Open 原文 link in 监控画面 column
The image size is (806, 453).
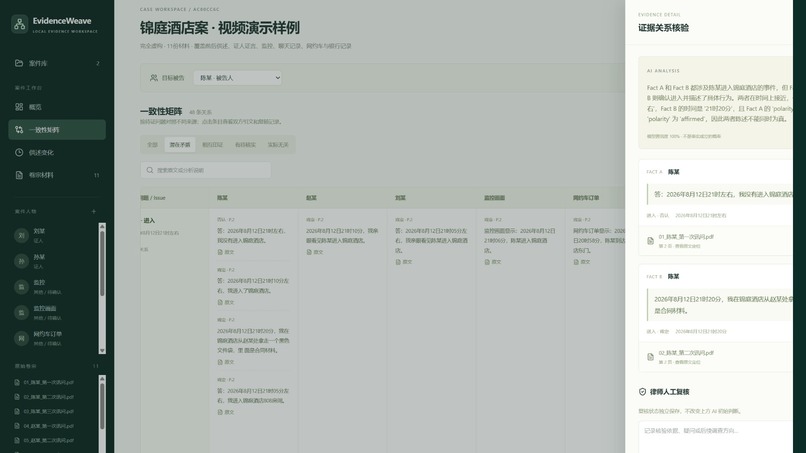pyautogui.click(x=493, y=262)
